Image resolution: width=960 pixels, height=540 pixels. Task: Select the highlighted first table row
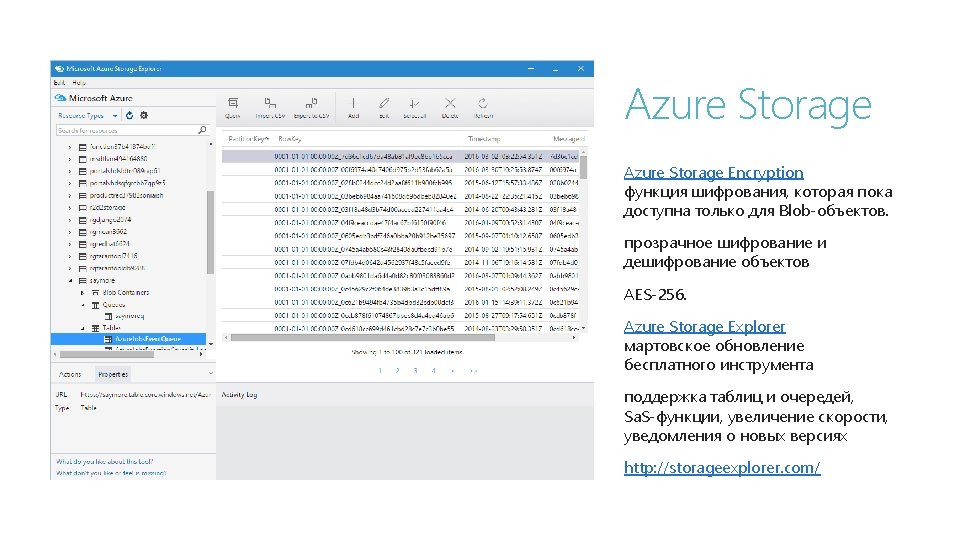pyautogui.click(x=400, y=157)
